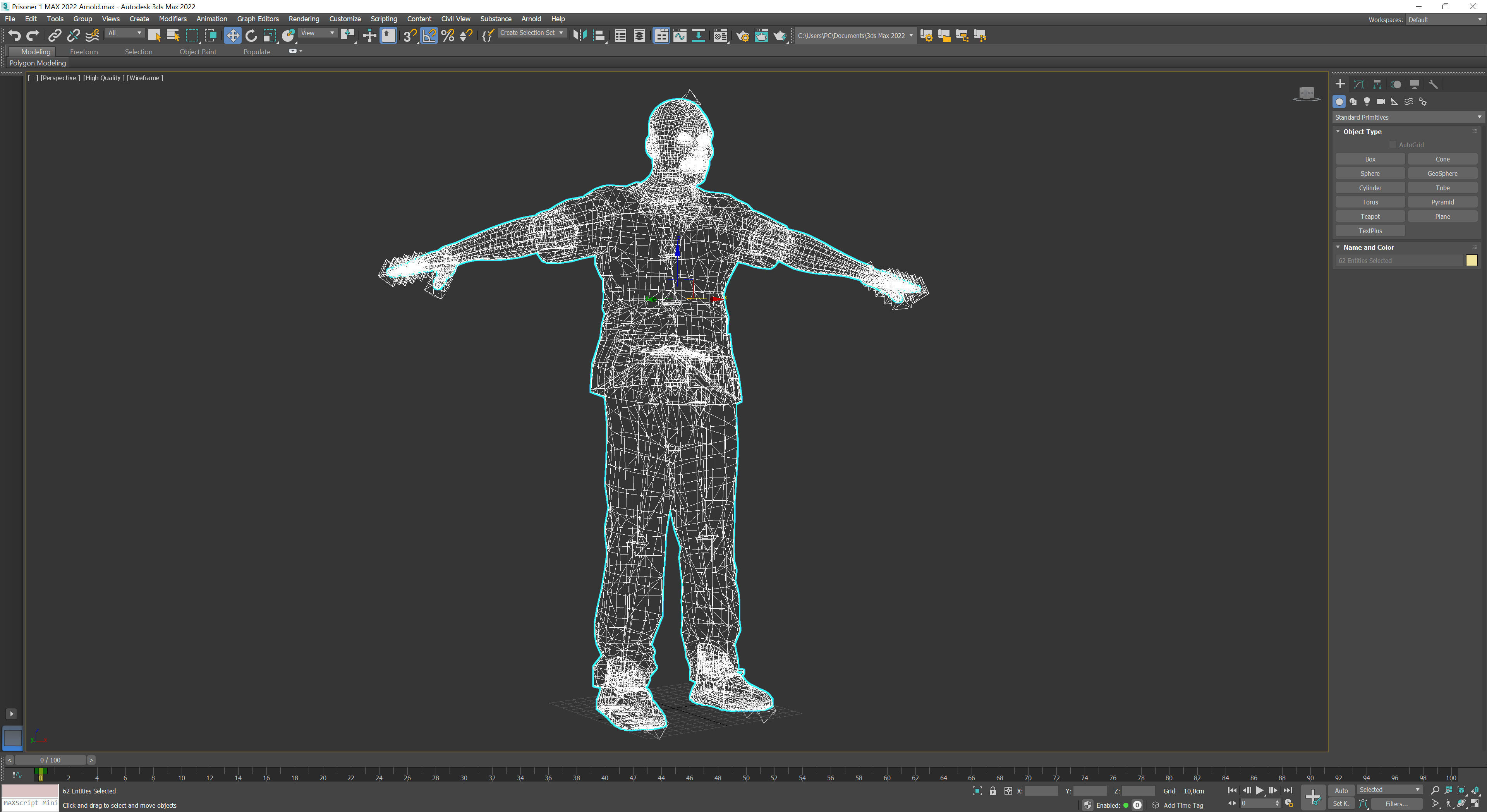The width and height of the screenshot is (1487, 812).
Task: Activate the Bind to Space Warp tool
Action: [93, 36]
